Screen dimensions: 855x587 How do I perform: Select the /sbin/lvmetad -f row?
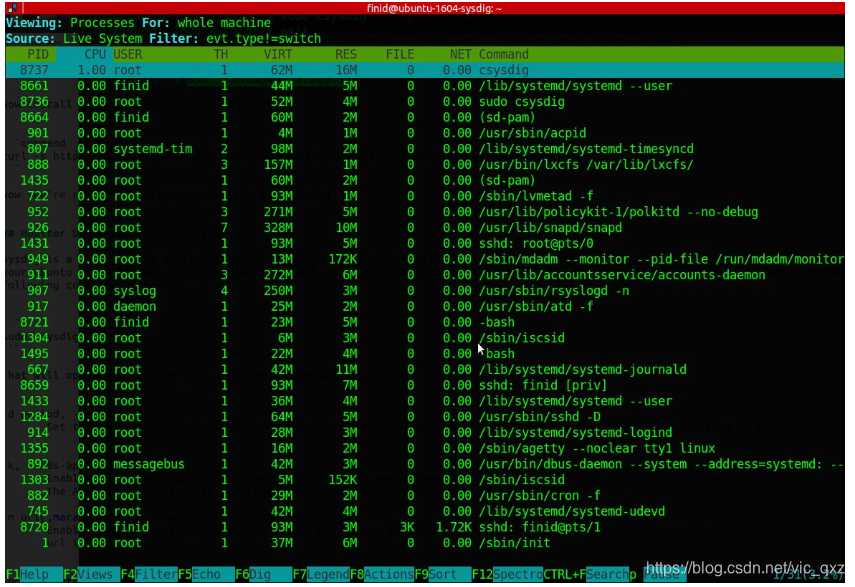tap(425, 196)
